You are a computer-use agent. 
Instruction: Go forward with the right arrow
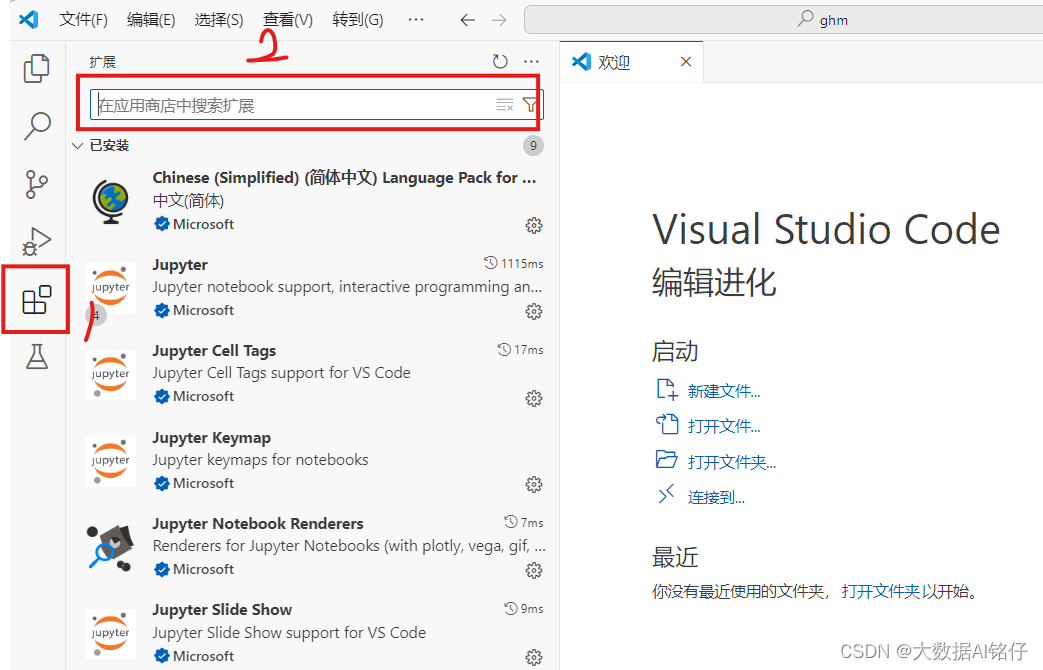[499, 20]
